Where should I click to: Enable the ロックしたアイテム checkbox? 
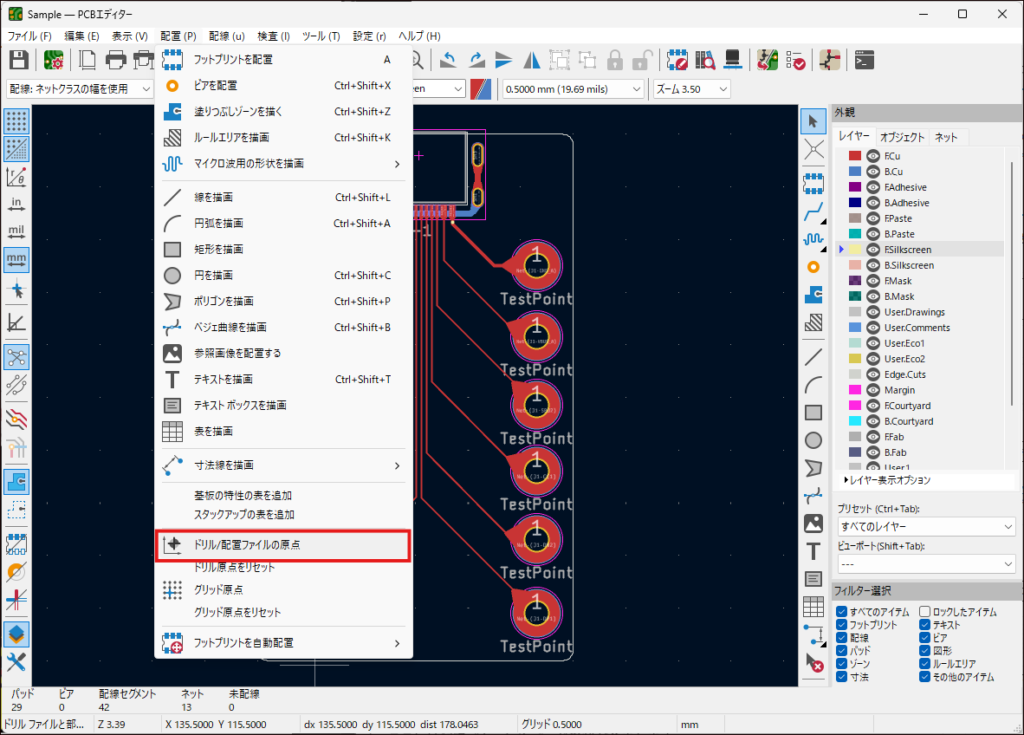(x=925, y=611)
